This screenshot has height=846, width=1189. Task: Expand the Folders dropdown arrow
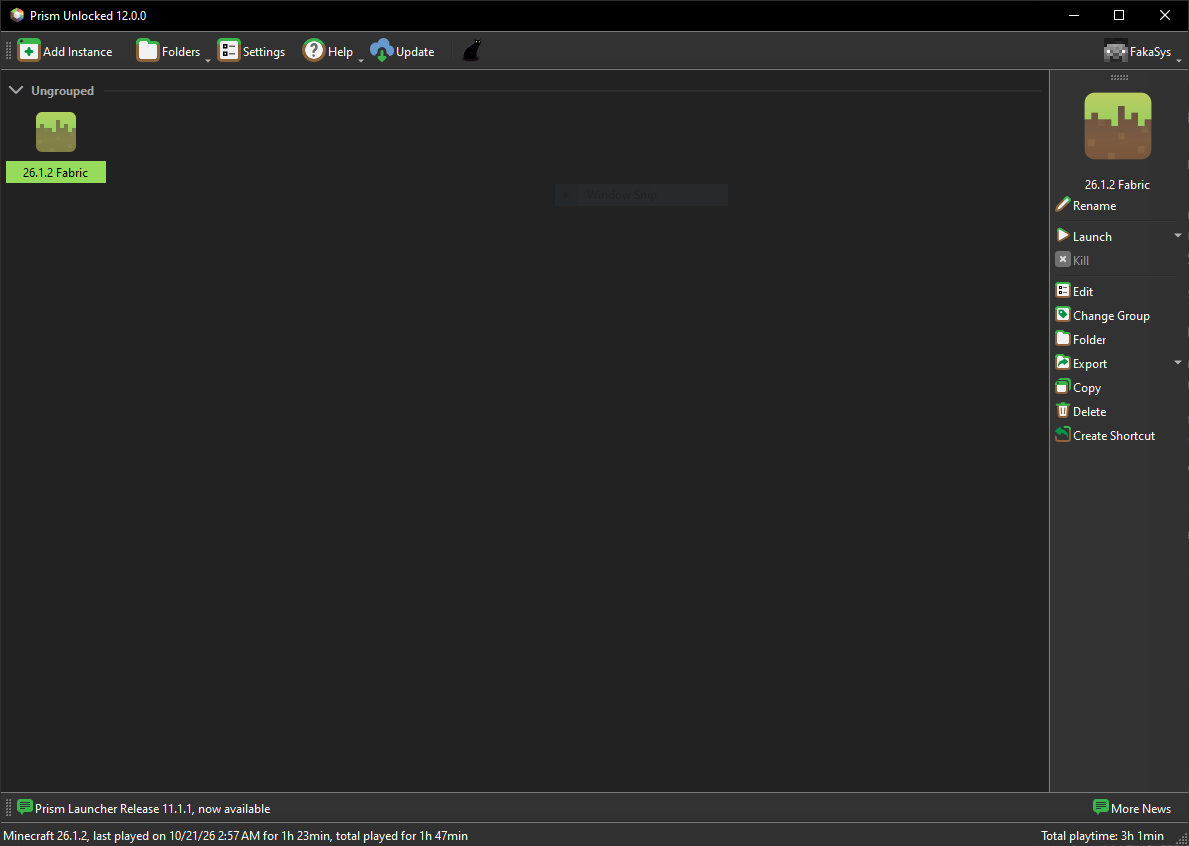(x=208, y=59)
